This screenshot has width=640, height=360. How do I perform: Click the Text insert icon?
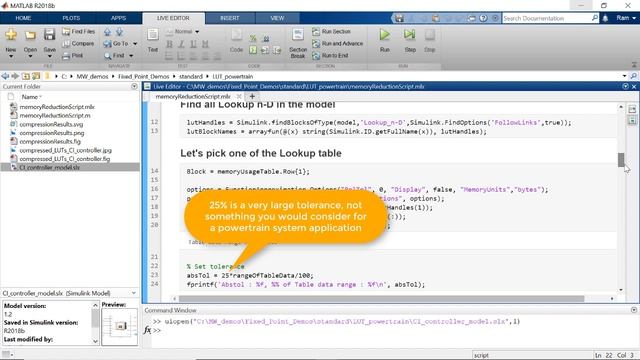click(153, 35)
